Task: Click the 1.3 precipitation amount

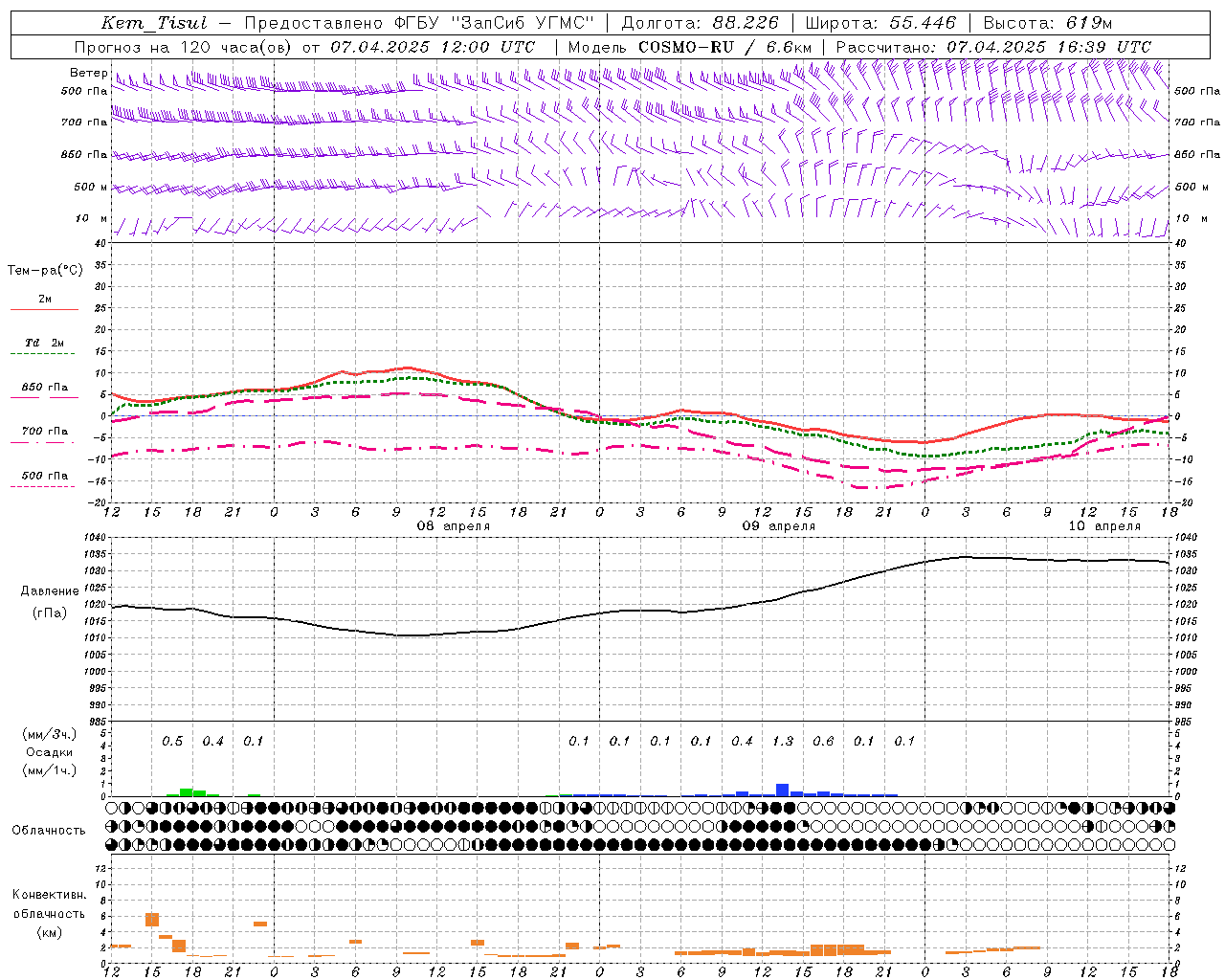Action: [x=783, y=741]
